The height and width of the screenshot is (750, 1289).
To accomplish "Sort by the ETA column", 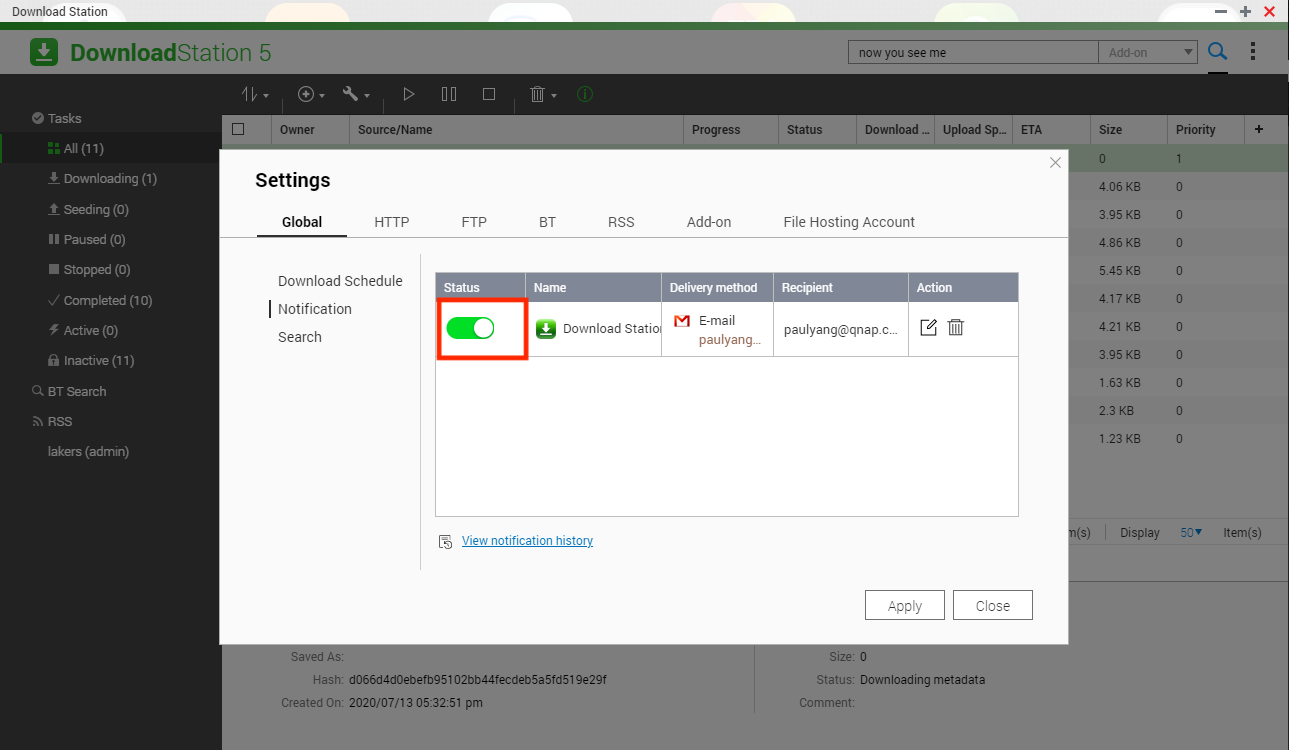I will coord(1051,129).
